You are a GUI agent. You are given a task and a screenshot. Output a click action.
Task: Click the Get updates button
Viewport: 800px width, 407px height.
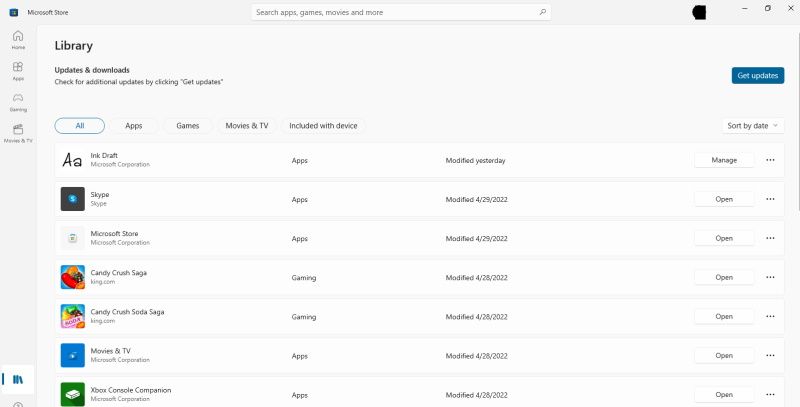[x=758, y=75]
